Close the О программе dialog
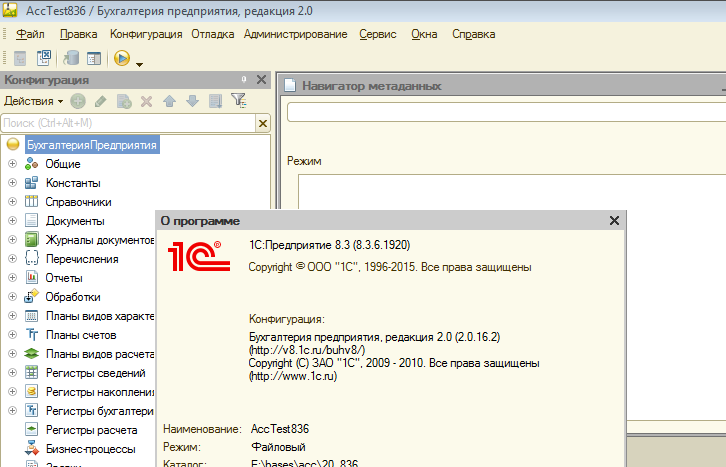 614,221
